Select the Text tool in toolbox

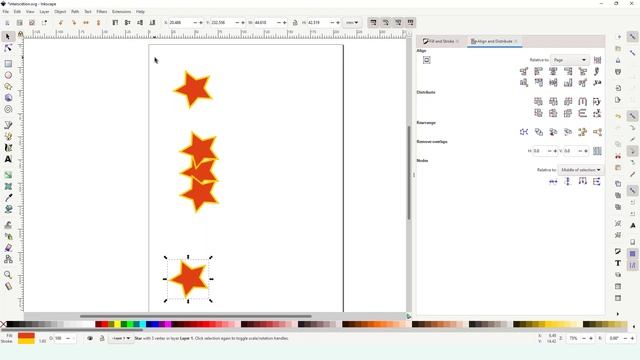tap(8, 159)
